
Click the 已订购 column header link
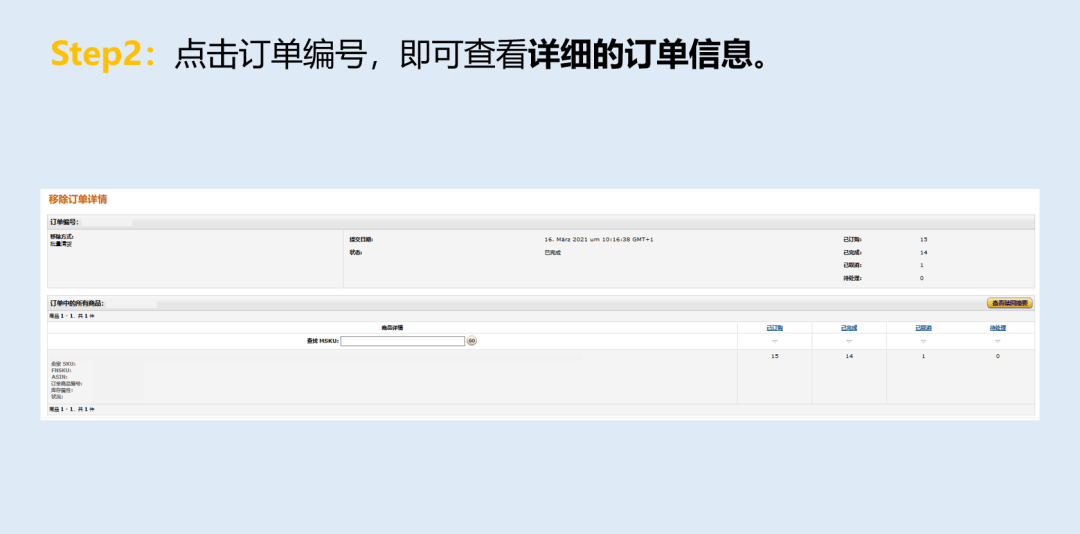(x=774, y=327)
